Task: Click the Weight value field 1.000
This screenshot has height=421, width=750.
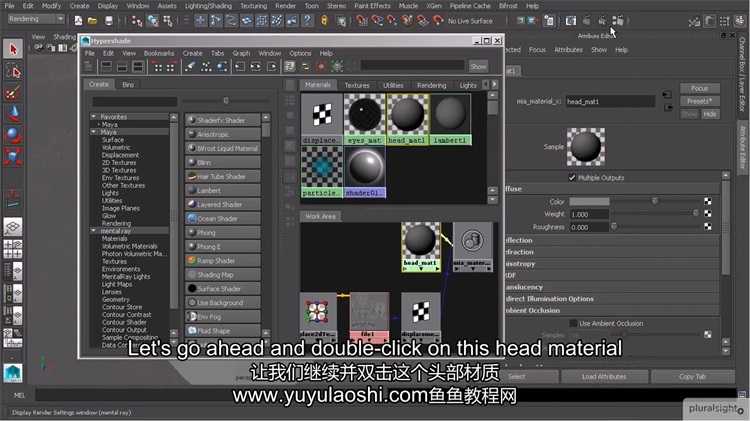Action: click(589, 214)
